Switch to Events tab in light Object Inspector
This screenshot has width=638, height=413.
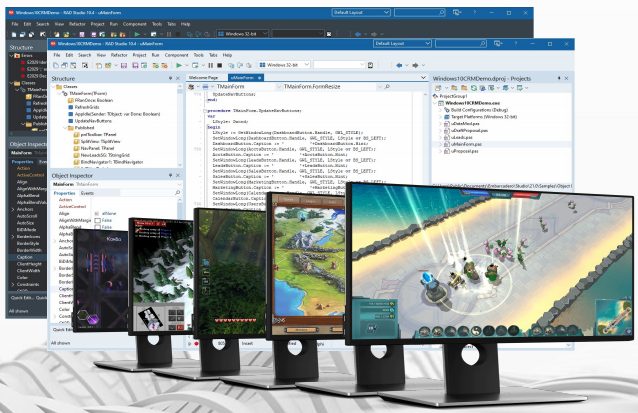pyautogui.click(x=87, y=193)
